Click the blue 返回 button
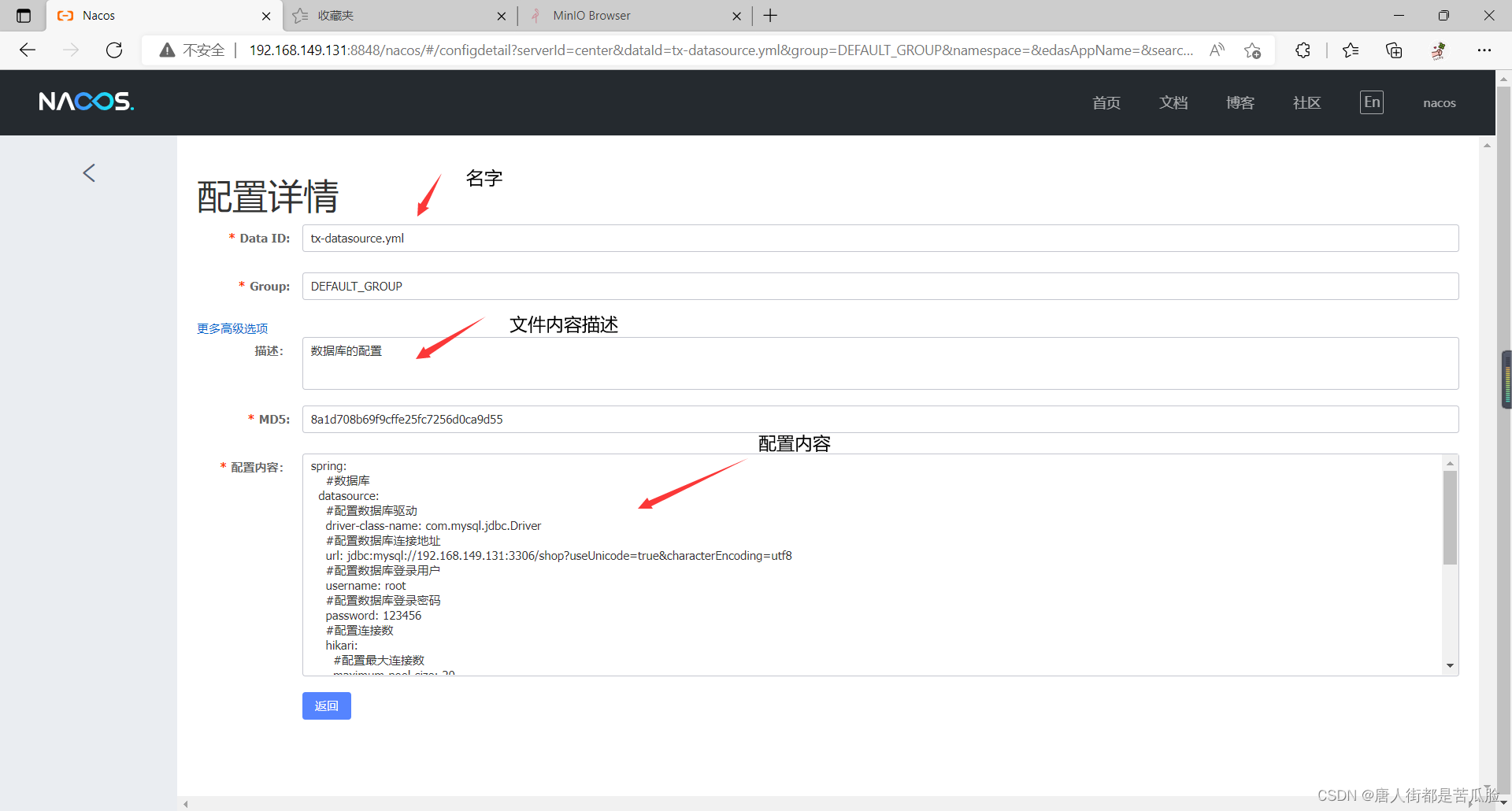 click(x=327, y=705)
